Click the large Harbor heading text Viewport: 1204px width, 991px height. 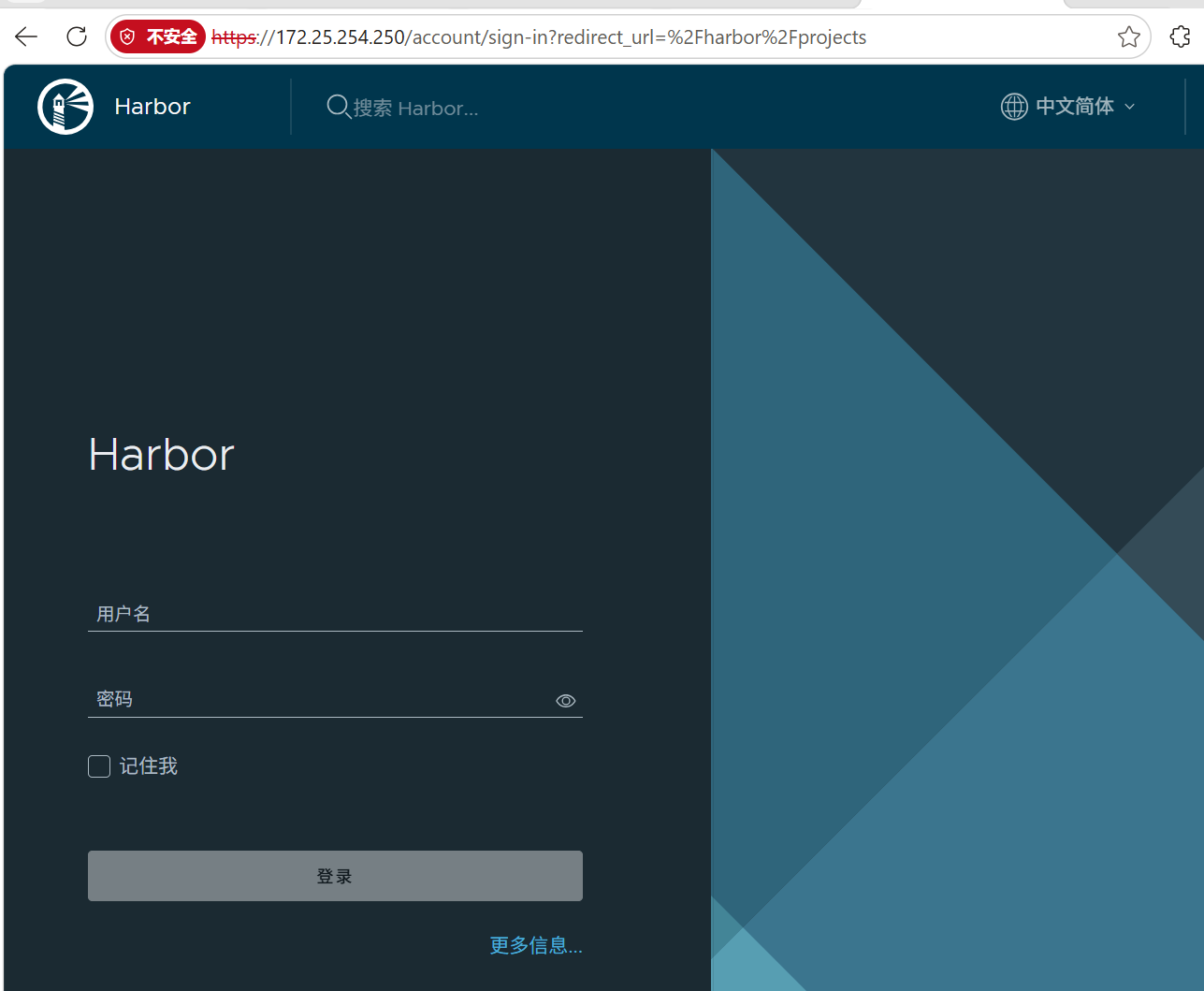[x=161, y=455]
